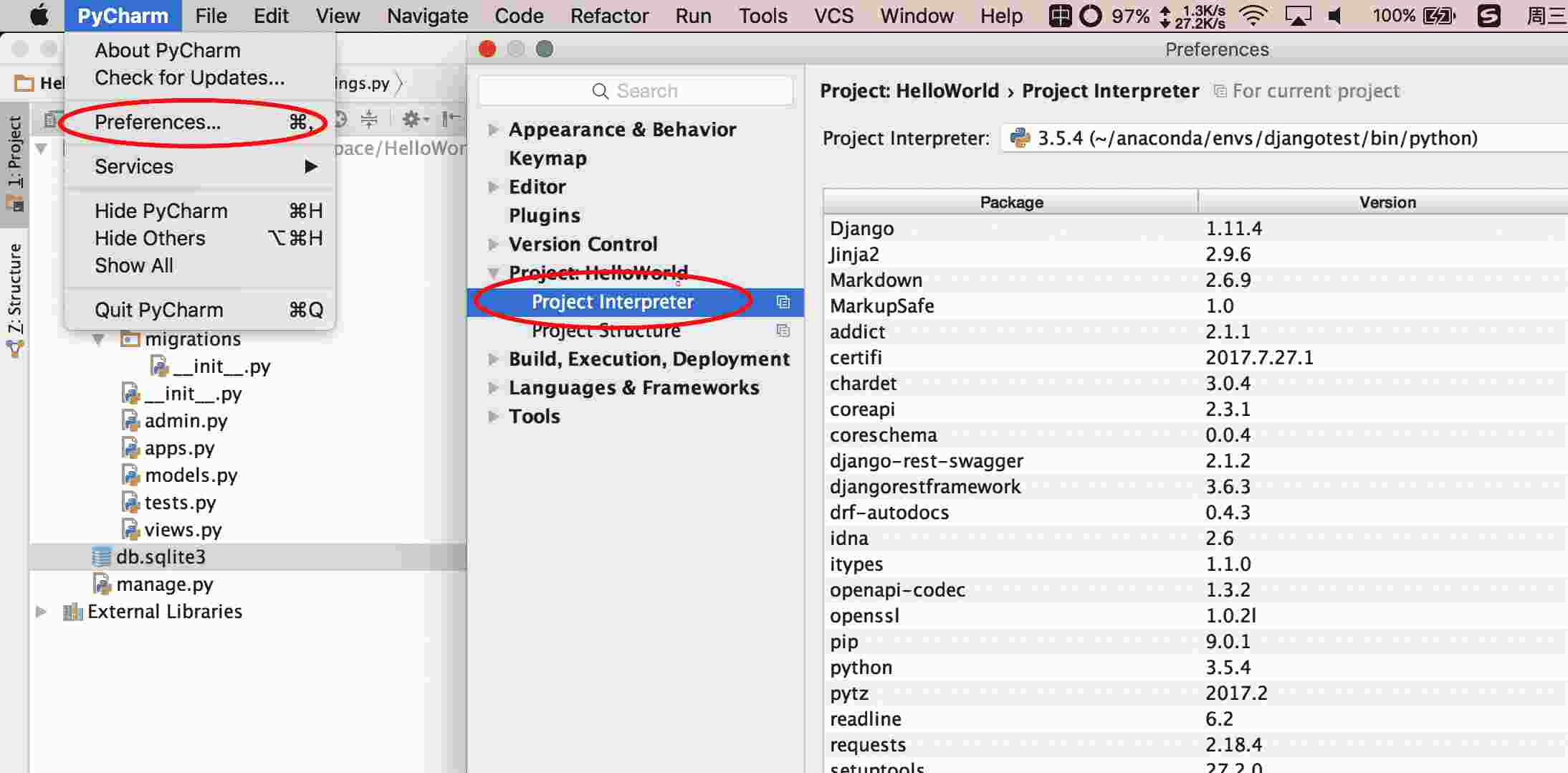Select the drf-autodocs package row

(x=1195, y=513)
